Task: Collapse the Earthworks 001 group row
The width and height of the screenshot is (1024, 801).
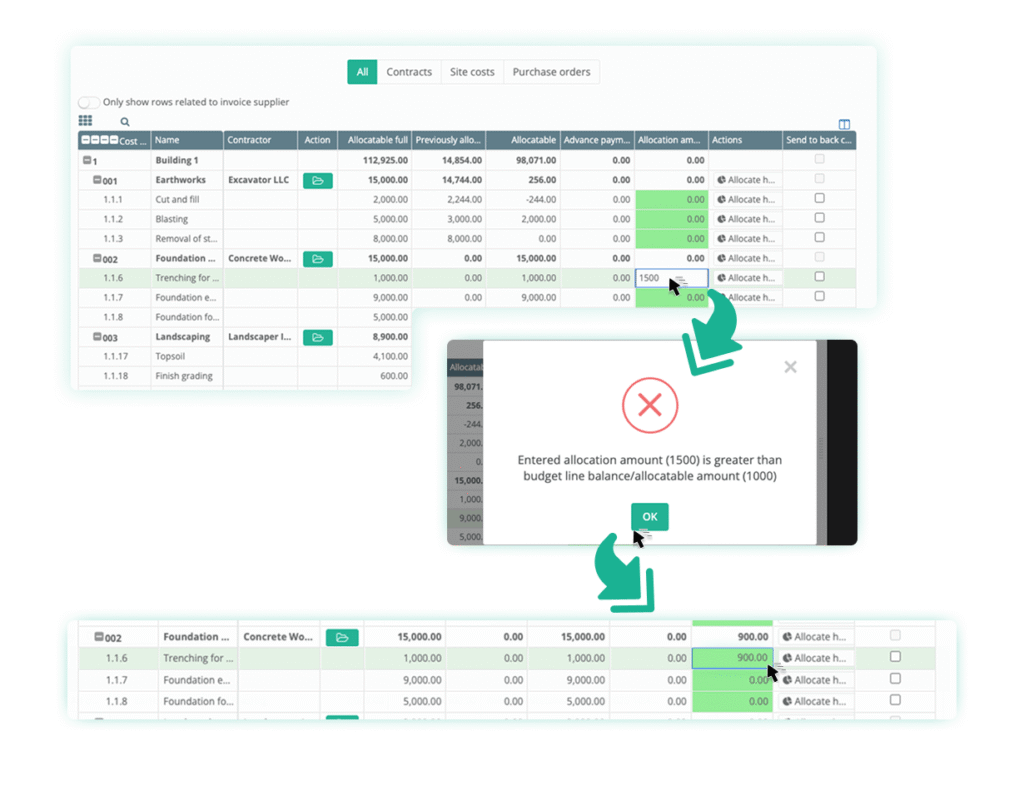Action: (96, 180)
